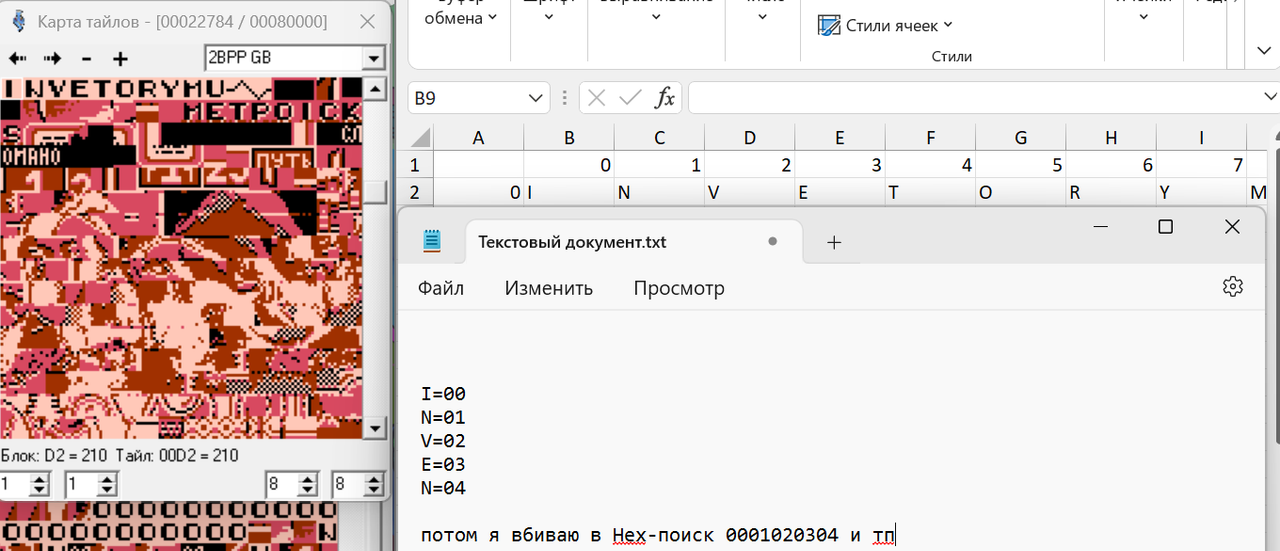The width and height of the screenshot is (1280, 551).
Task: Open the Изменить menu in Notepad
Action: point(549,288)
